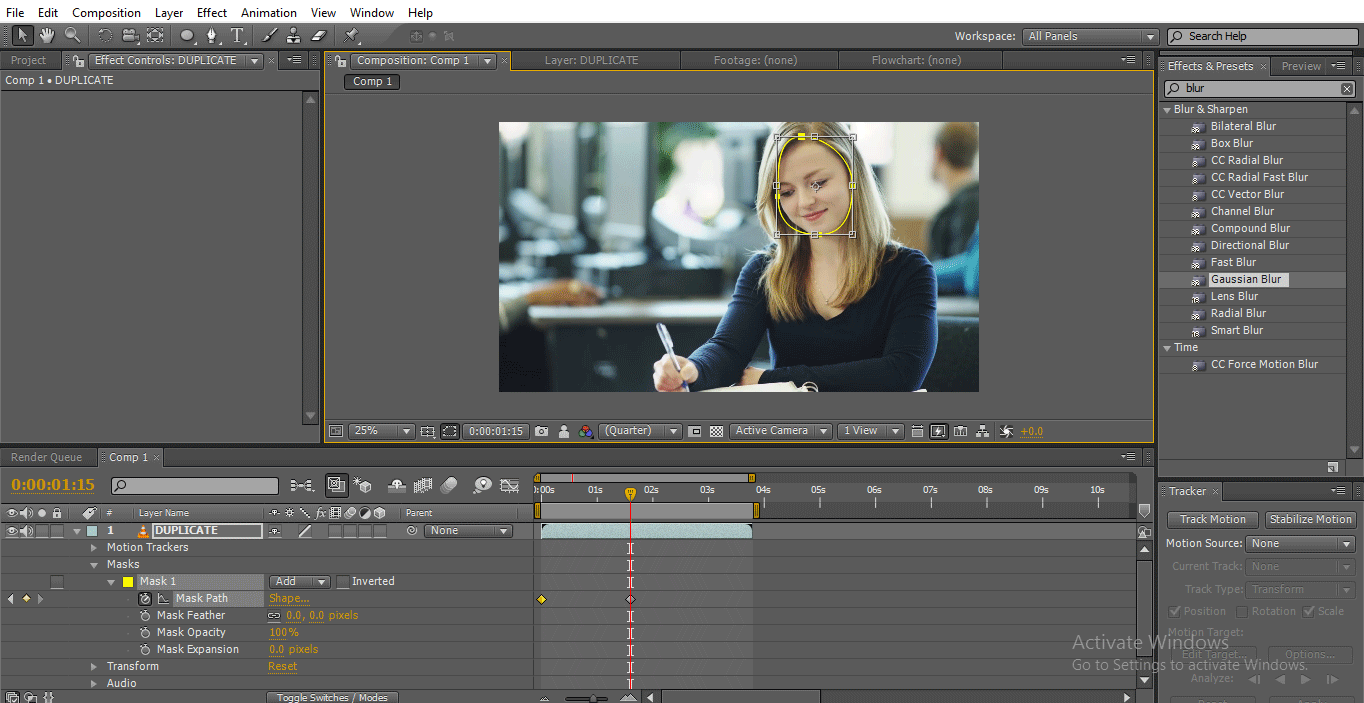
Task: Enable the Inverted mask checkbox
Action: tap(341, 581)
